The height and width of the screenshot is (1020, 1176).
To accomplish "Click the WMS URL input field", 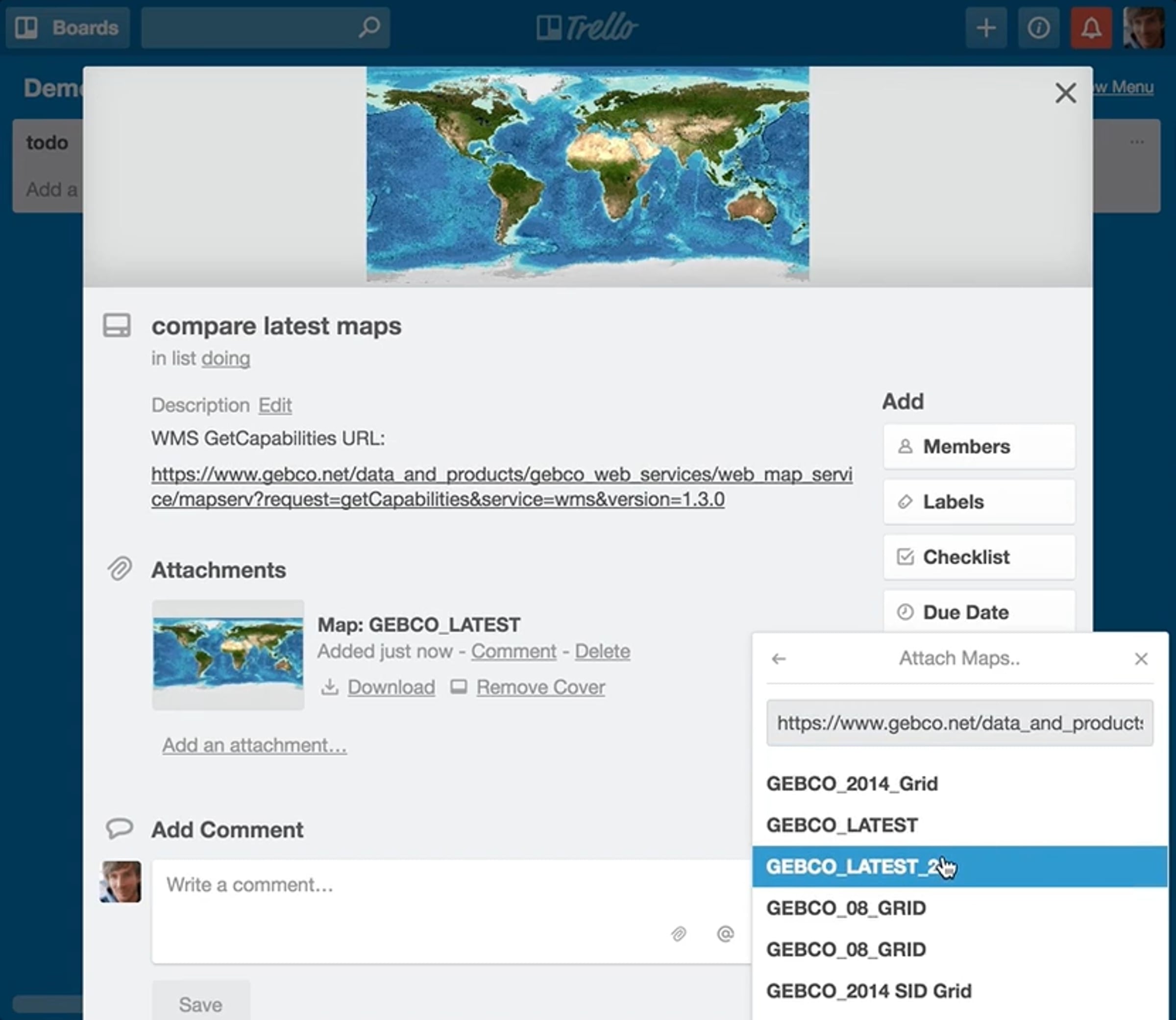I will click(x=960, y=723).
